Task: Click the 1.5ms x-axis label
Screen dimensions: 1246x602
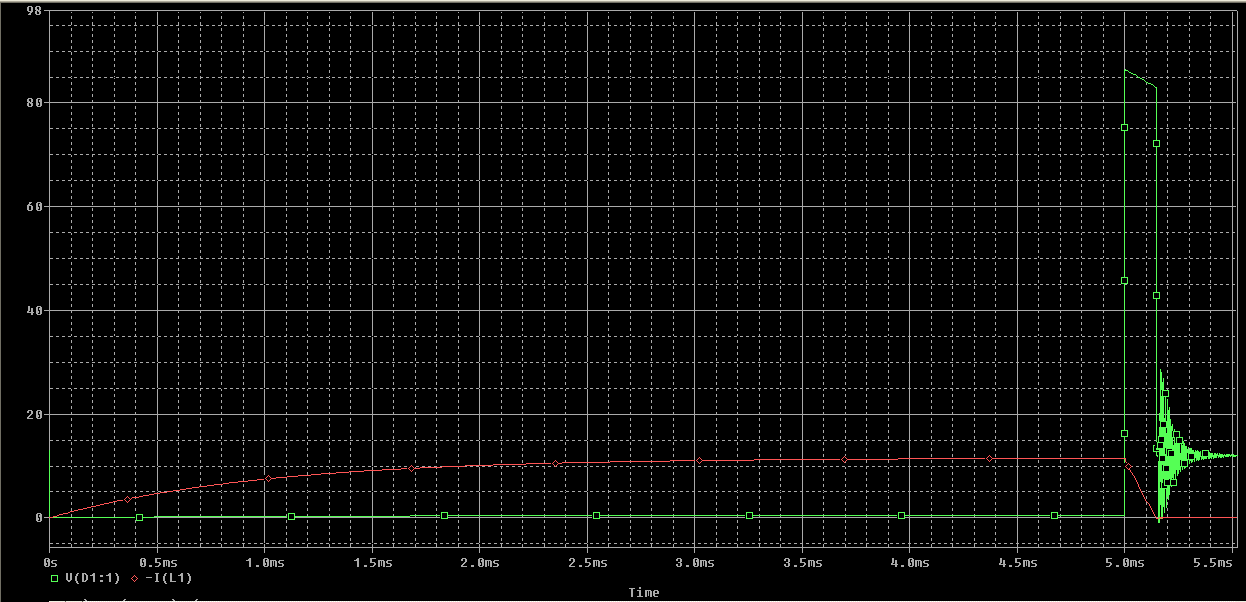Action: pos(373,563)
